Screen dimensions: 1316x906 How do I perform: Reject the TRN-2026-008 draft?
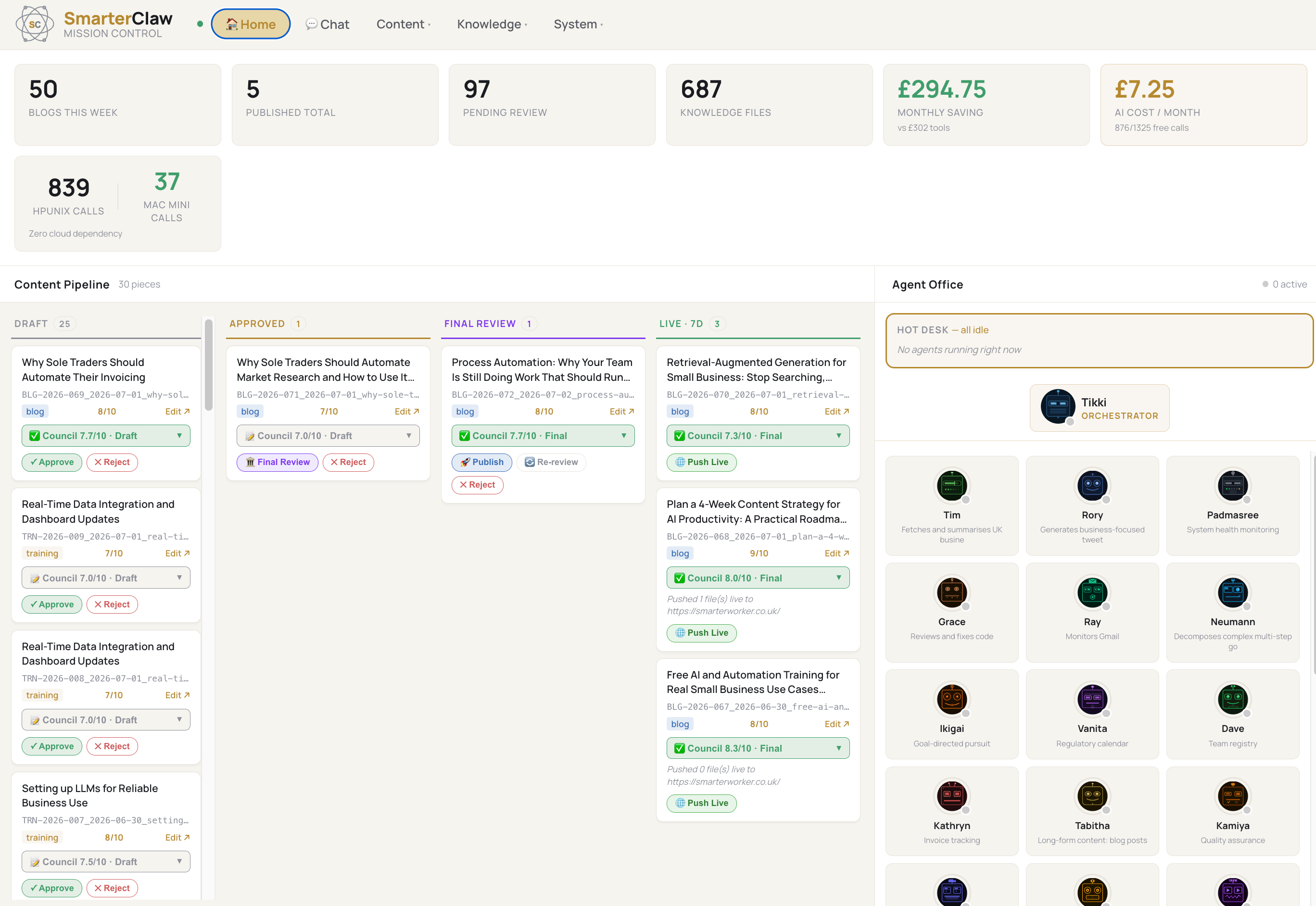click(x=112, y=746)
